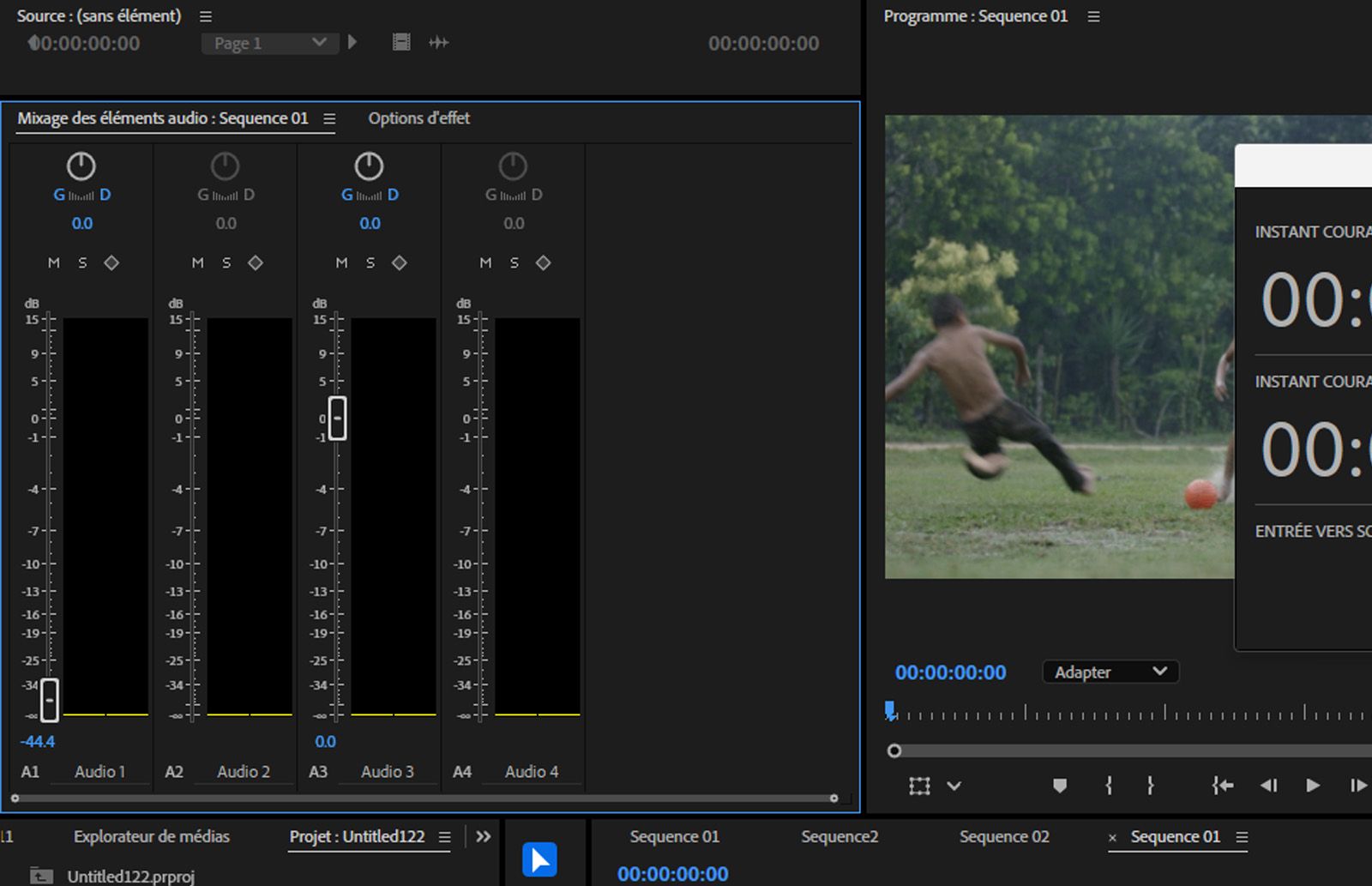The image size is (1372, 886).
Task: Click the Audio 1 pan knob
Action: pos(81,166)
